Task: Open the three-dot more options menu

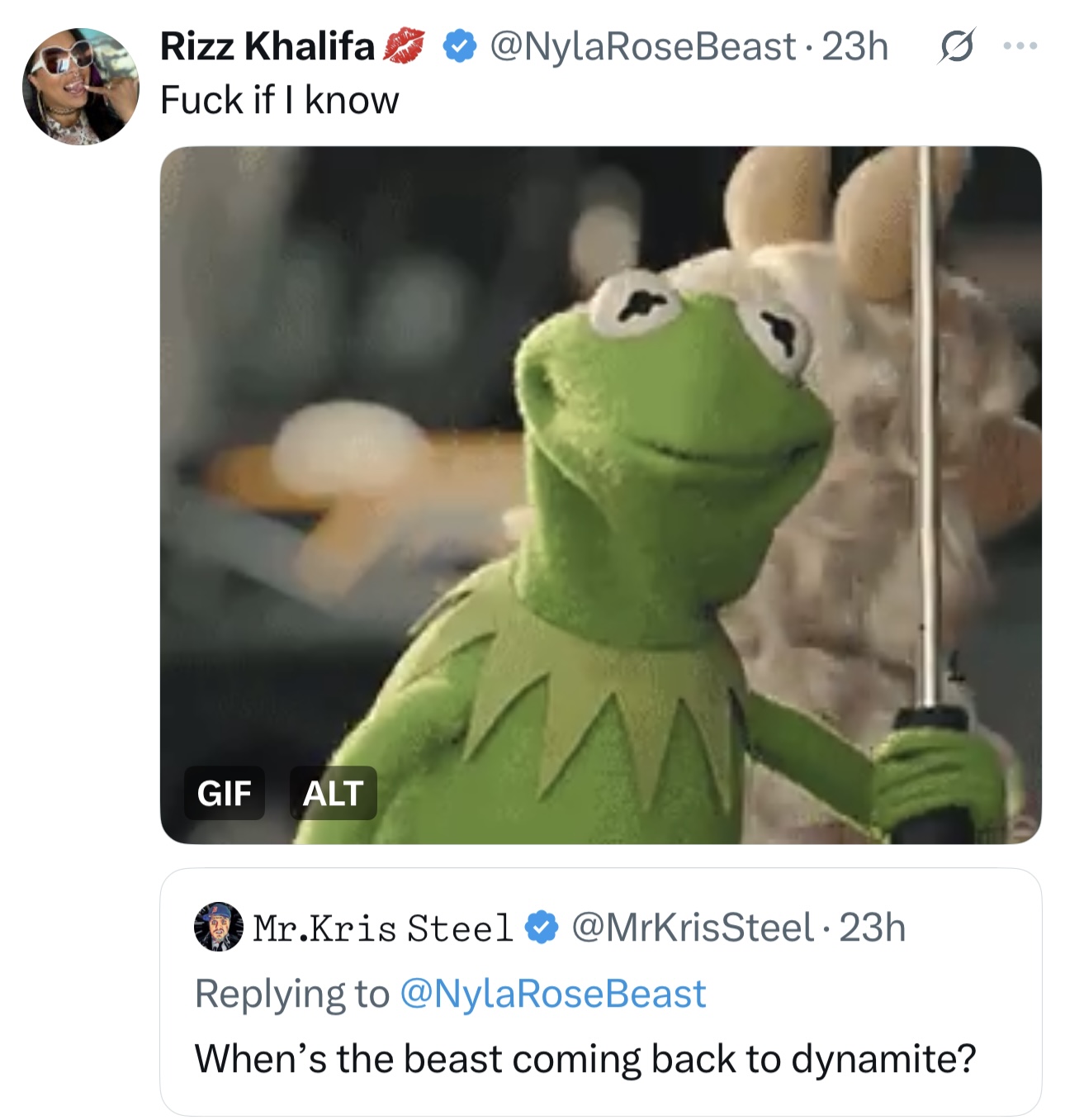Action: point(1020,46)
